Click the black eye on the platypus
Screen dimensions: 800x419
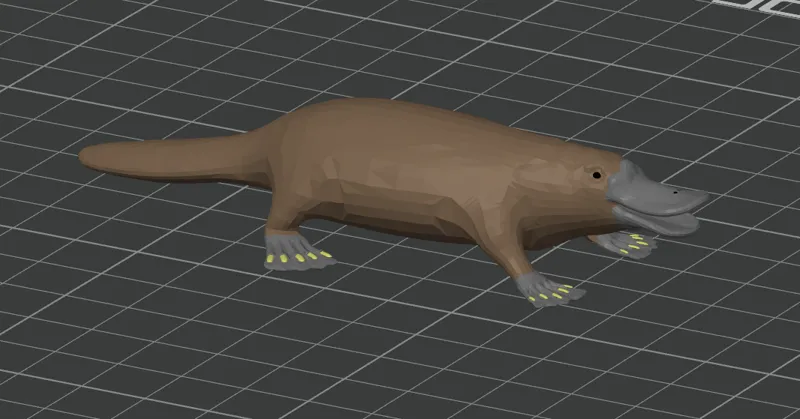click(596, 175)
